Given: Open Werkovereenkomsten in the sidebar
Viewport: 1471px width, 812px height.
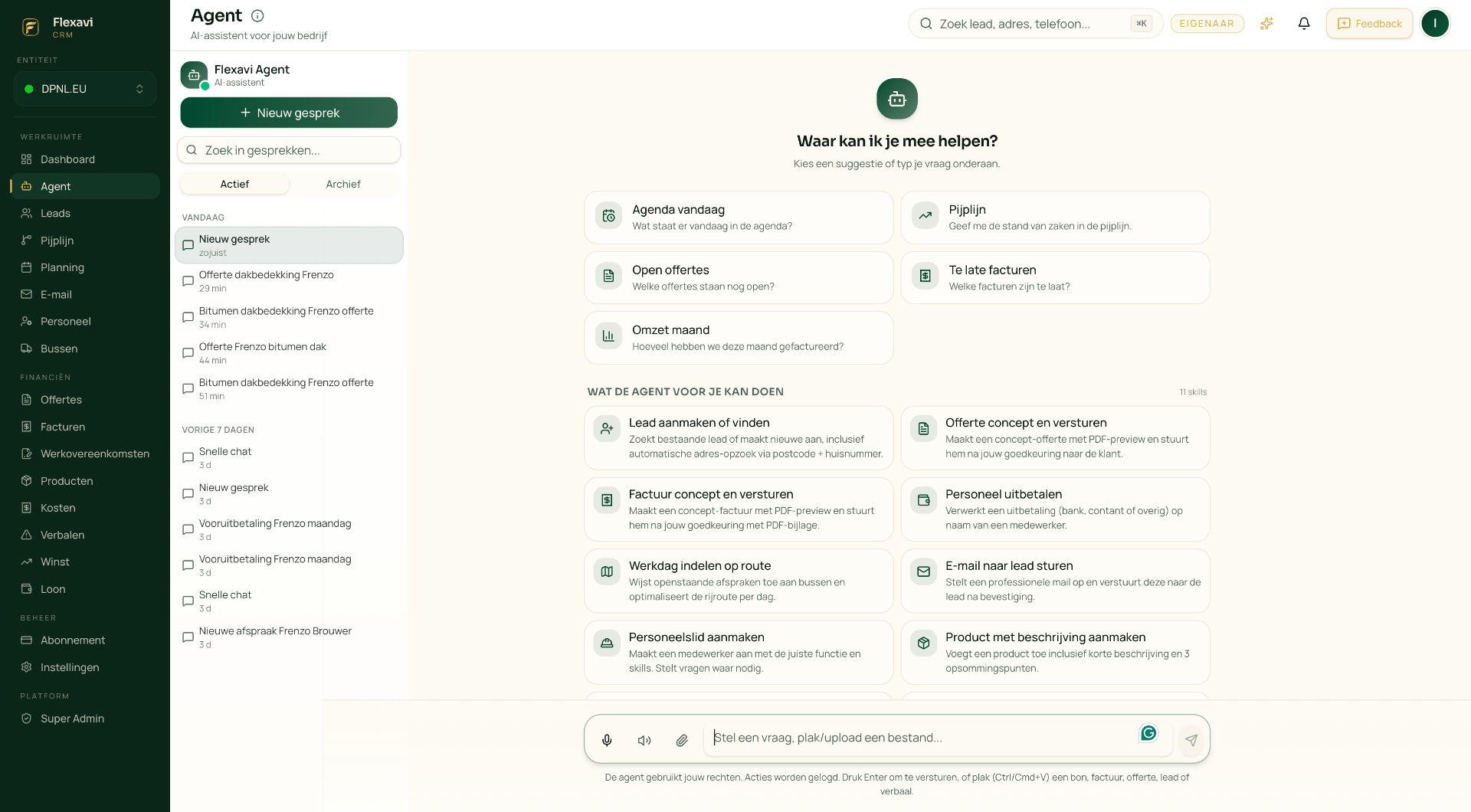Looking at the screenshot, I should click(x=85, y=454).
